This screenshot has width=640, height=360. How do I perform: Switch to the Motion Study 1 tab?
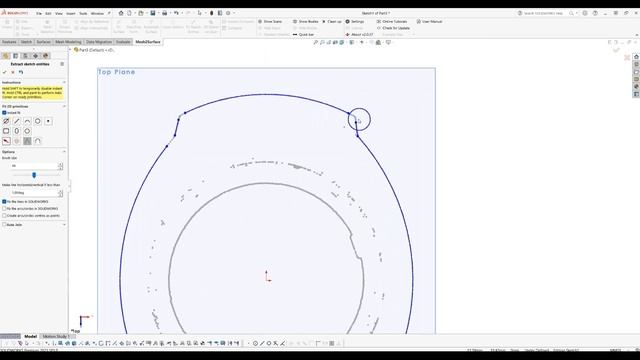tap(56, 337)
